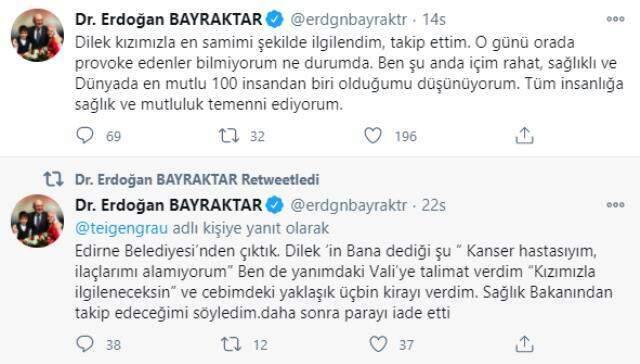Click the 22s timestamp of second tweet
Image resolution: width=640 pixels, height=364 pixels.
[433, 205]
